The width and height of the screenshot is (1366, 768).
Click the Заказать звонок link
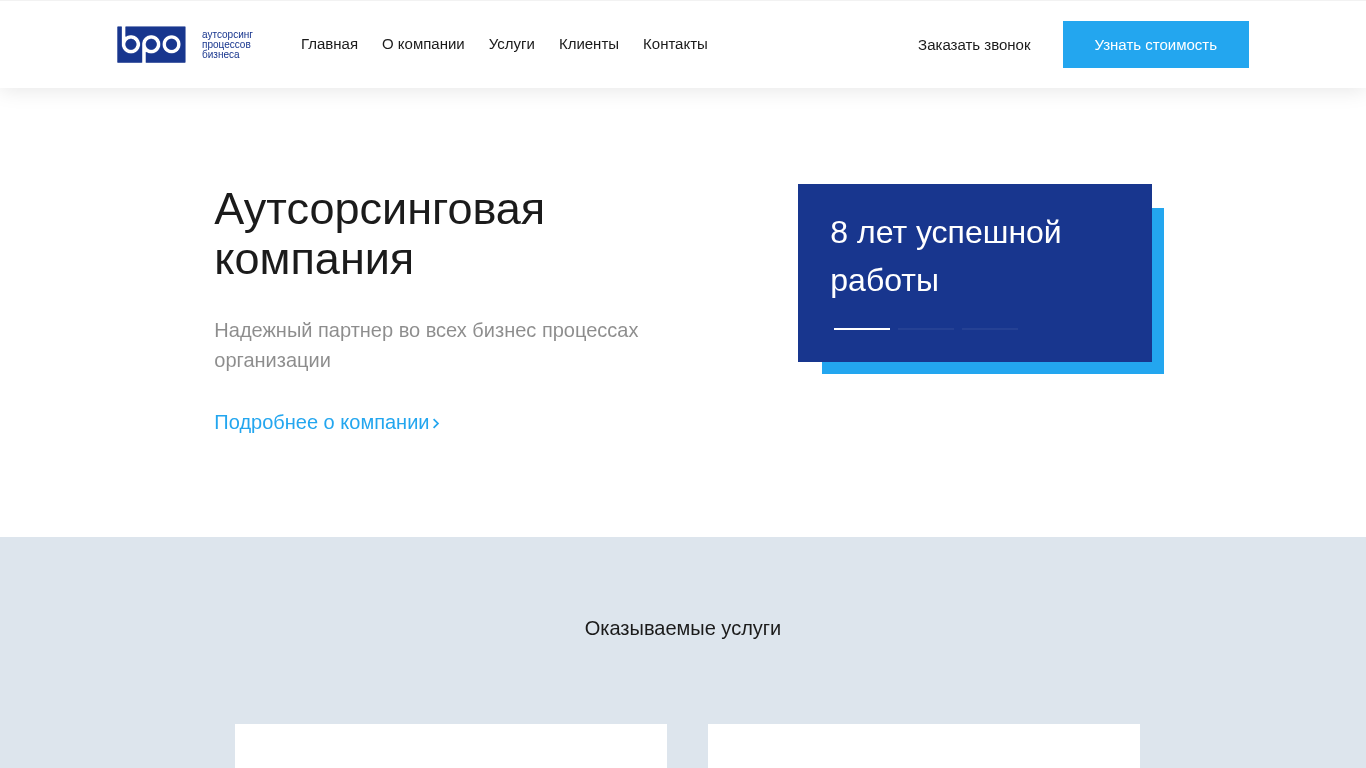[x=973, y=45]
